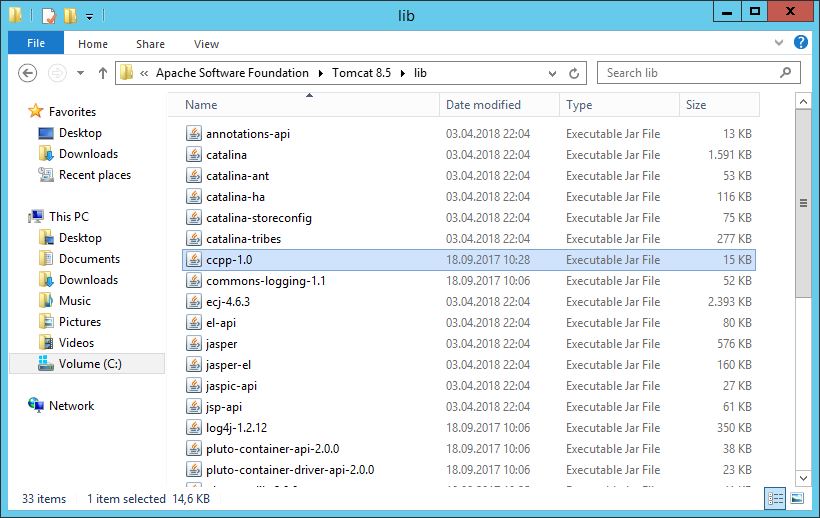Open the recent locations dropdown arrow
The width and height of the screenshot is (820, 518).
[x=80, y=73]
